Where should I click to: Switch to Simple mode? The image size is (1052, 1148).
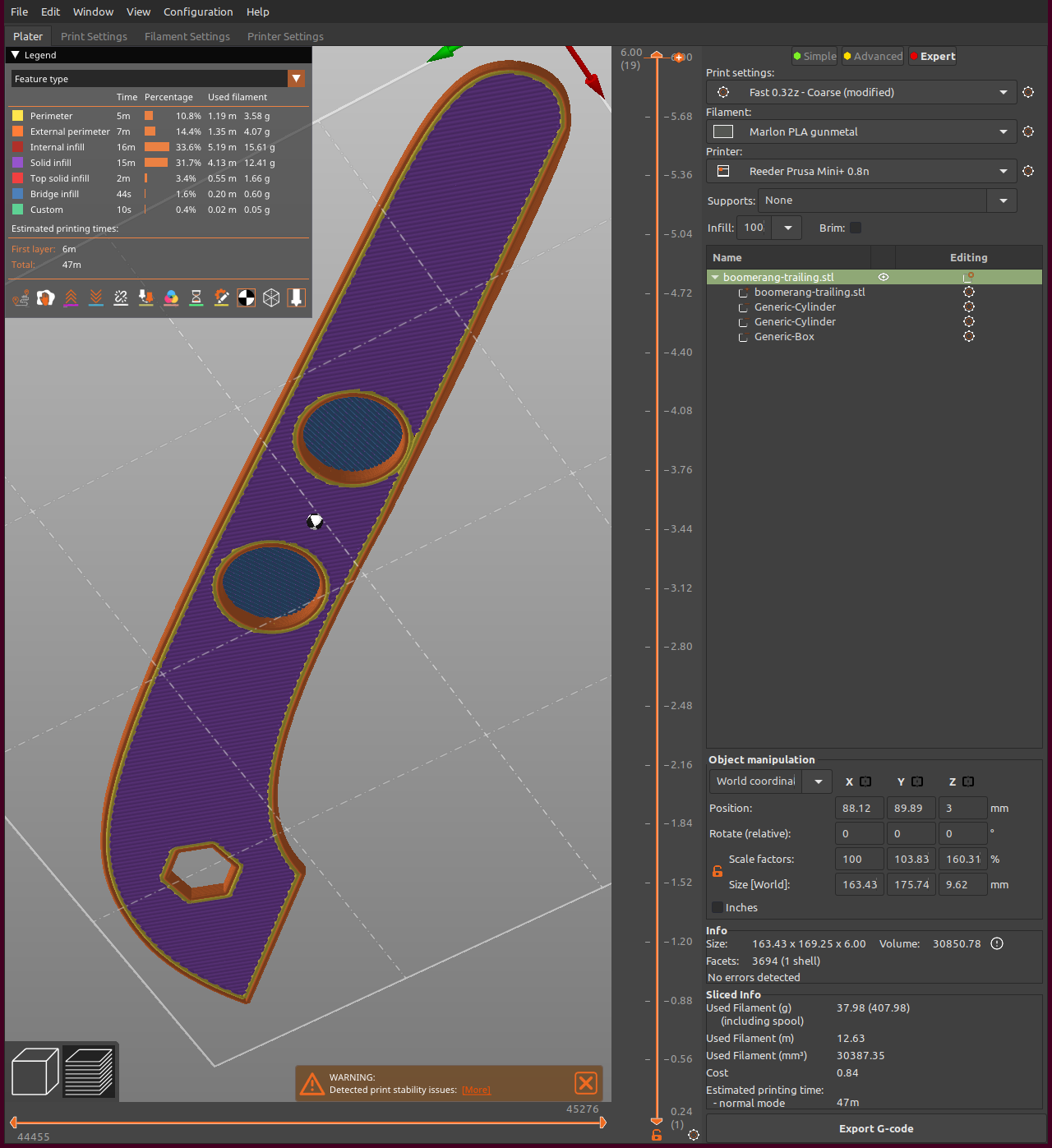pyautogui.click(x=814, y=56)
